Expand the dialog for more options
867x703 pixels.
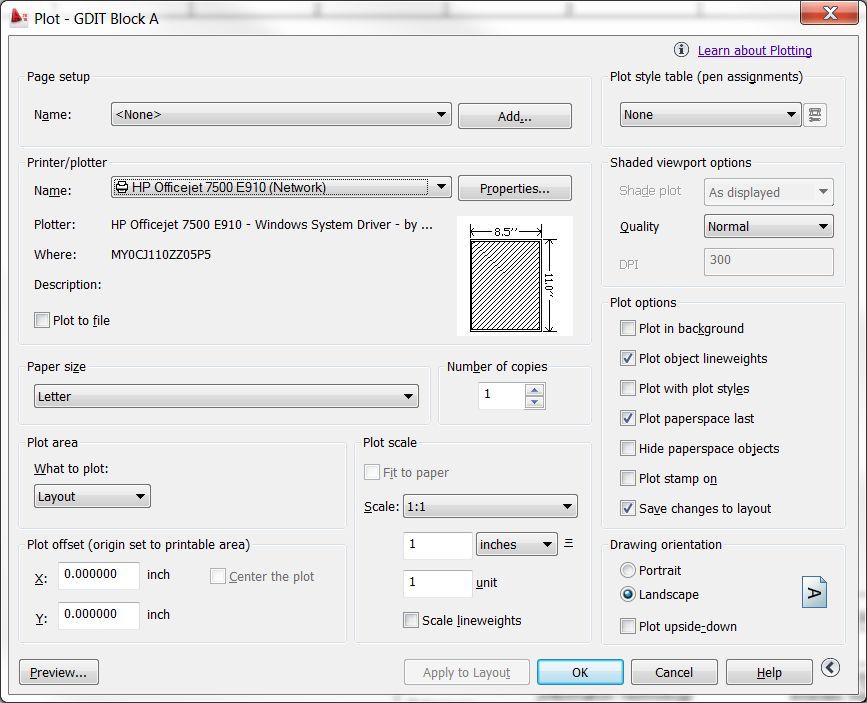point(829,668)
